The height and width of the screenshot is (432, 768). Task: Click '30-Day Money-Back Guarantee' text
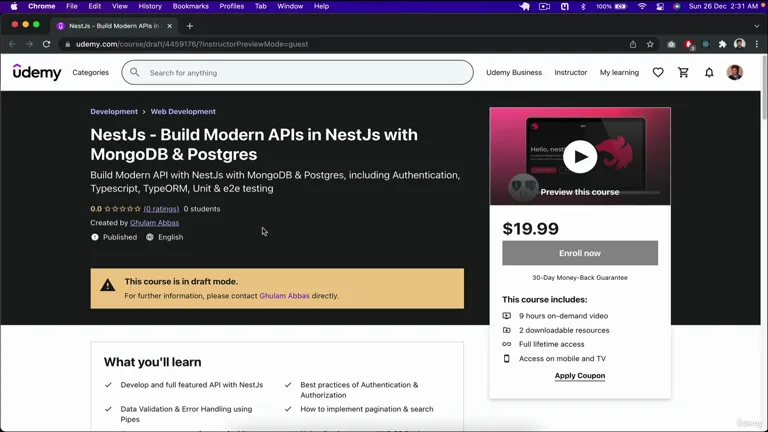[x=580, y=278]
